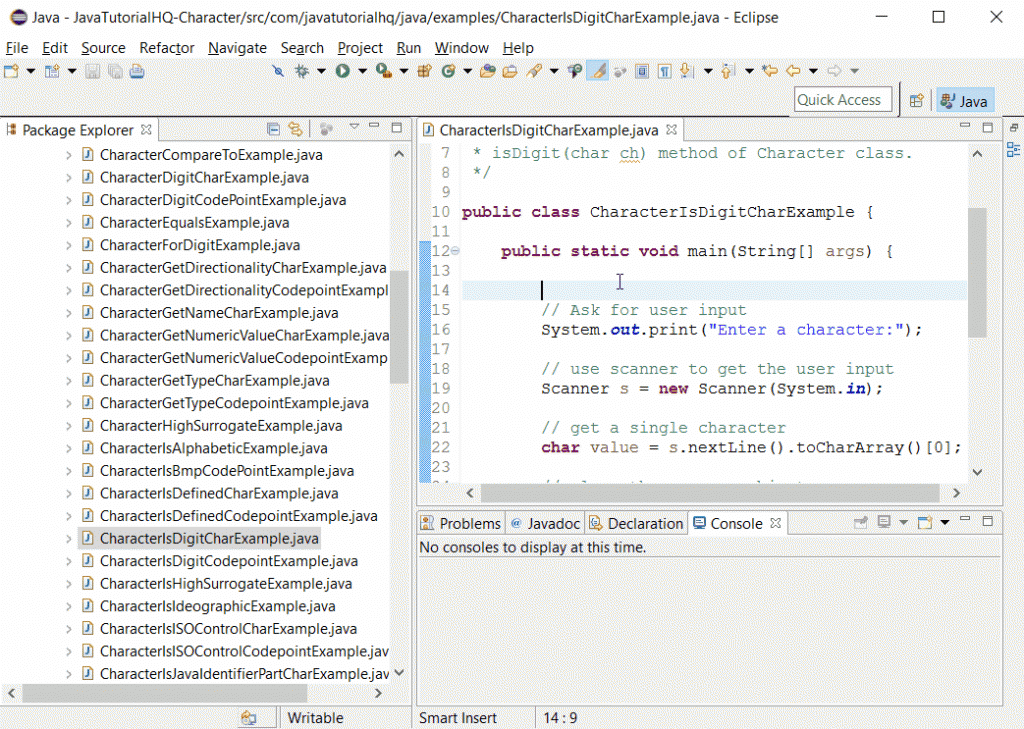
Task: Select CharacterForDigitExample.java in Package Explorer
Action: [200, 245]
